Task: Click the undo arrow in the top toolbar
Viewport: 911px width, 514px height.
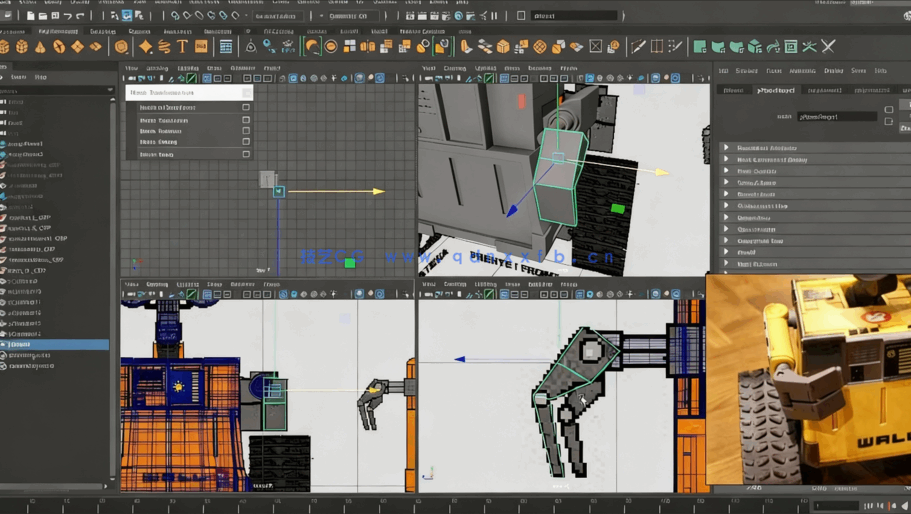Action: coord(67,16)
